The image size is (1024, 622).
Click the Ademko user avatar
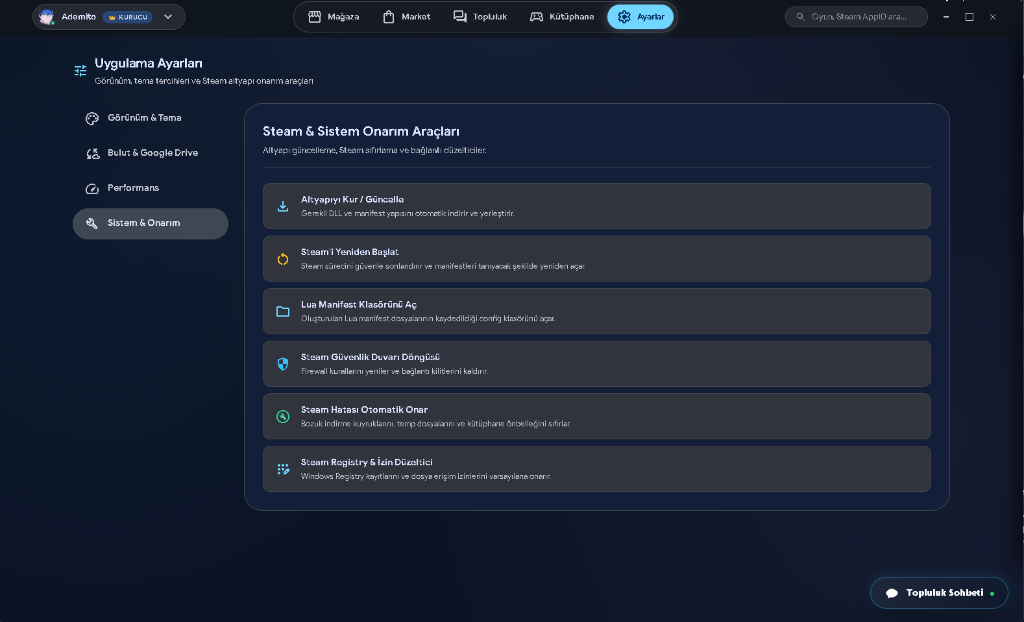click(x=46, y=17)
